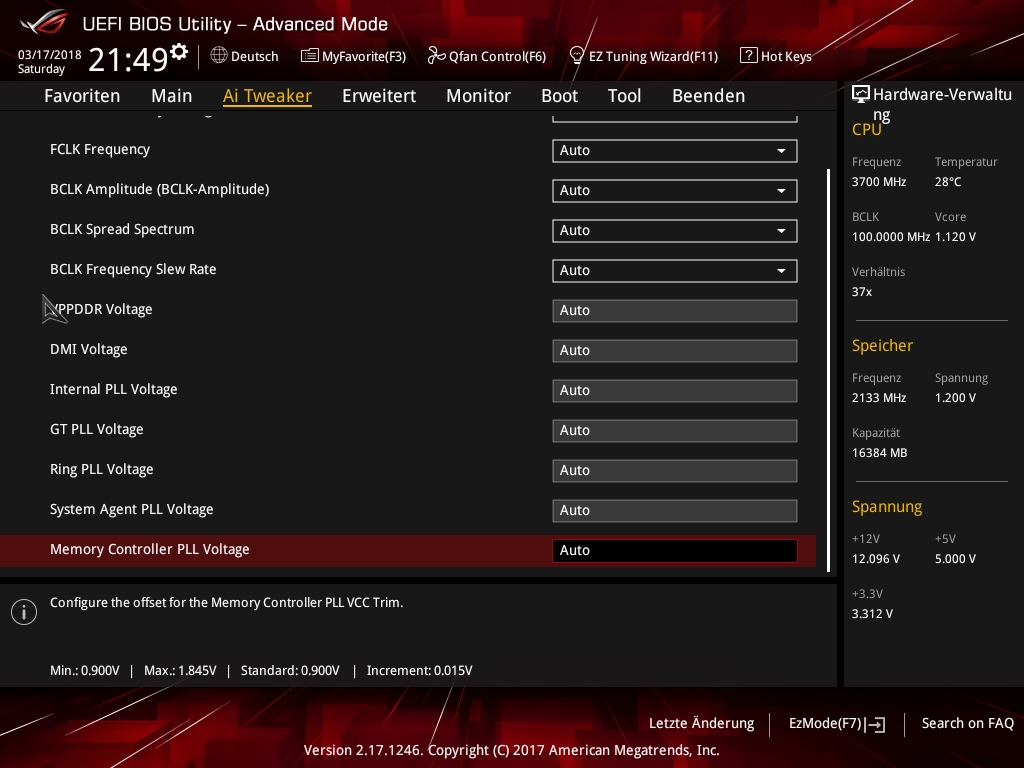Viewport: 1024px width, 768px height.
Task: Click the BCLK 100.0000 MHz value
Action: tap(890, 236)
